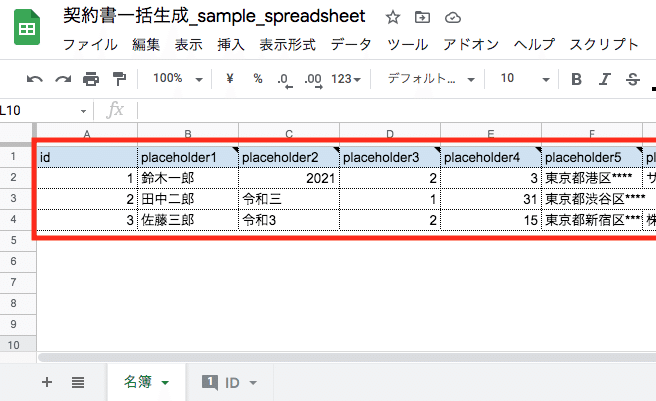Select the cell with value 15

click(491, 220)
